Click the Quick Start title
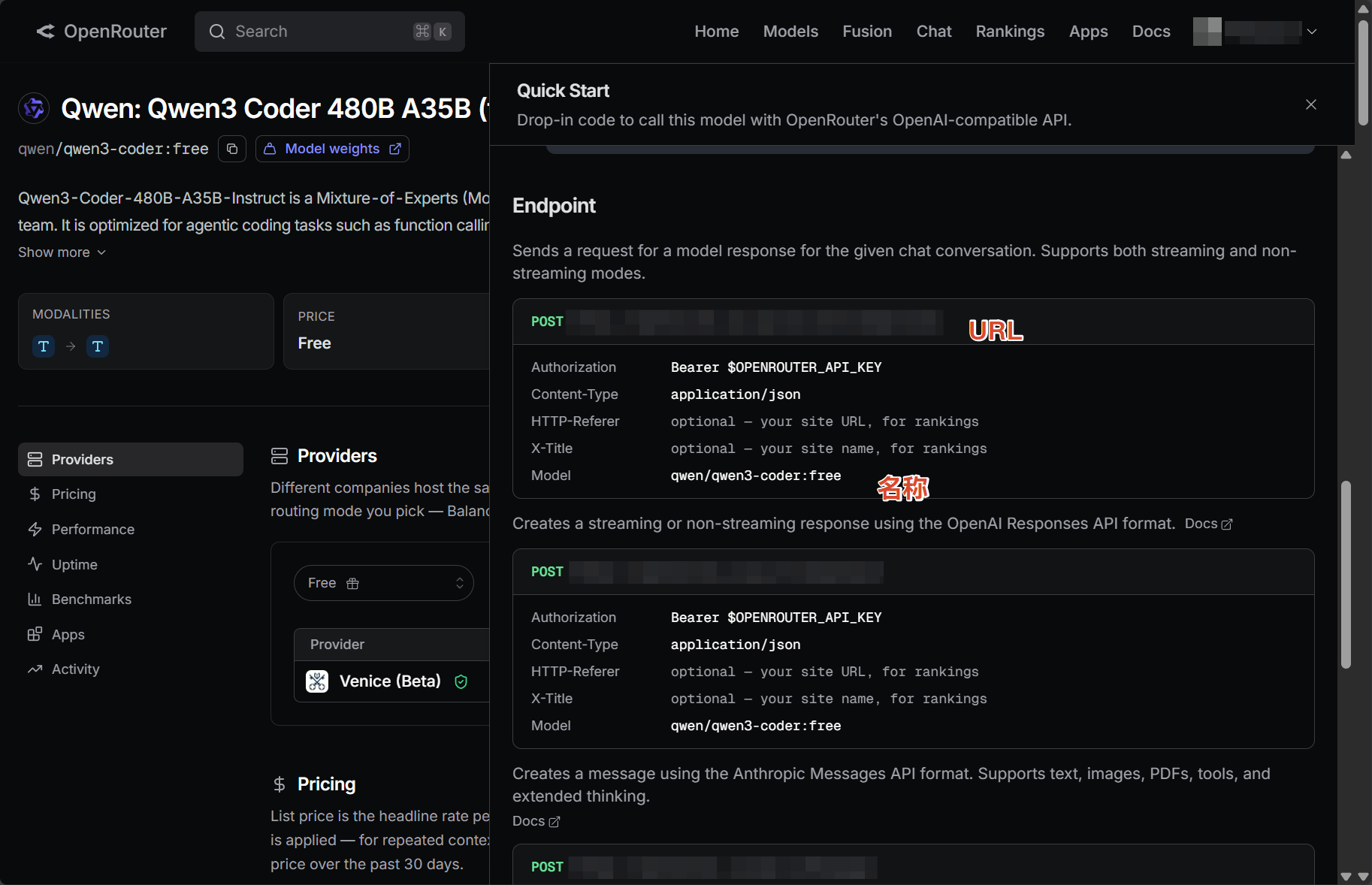This screenshot has width=1372, height=885. [x=563, y=91]
